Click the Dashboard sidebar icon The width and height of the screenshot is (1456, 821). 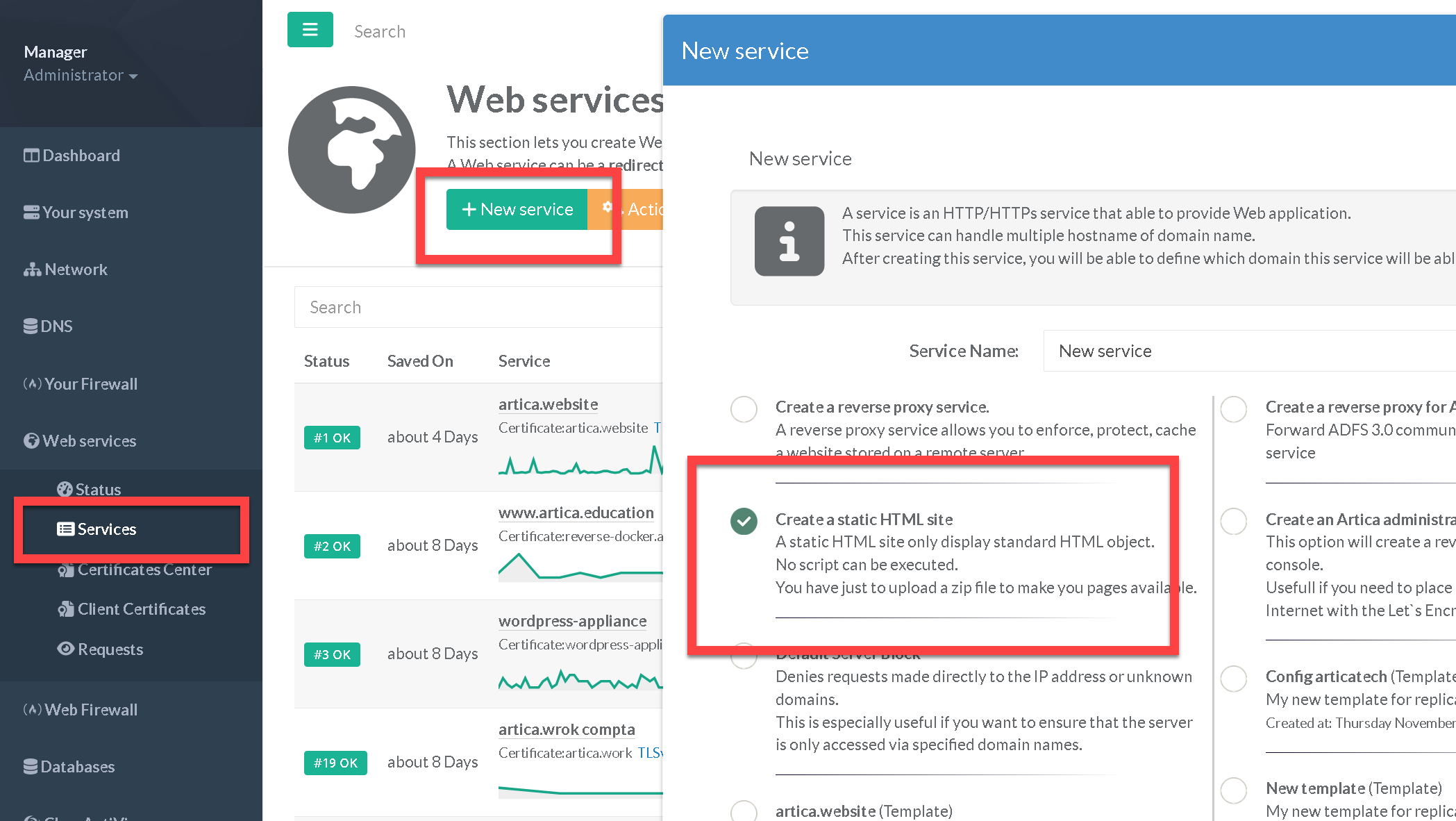pyautogui.click(x=31, y=156)
